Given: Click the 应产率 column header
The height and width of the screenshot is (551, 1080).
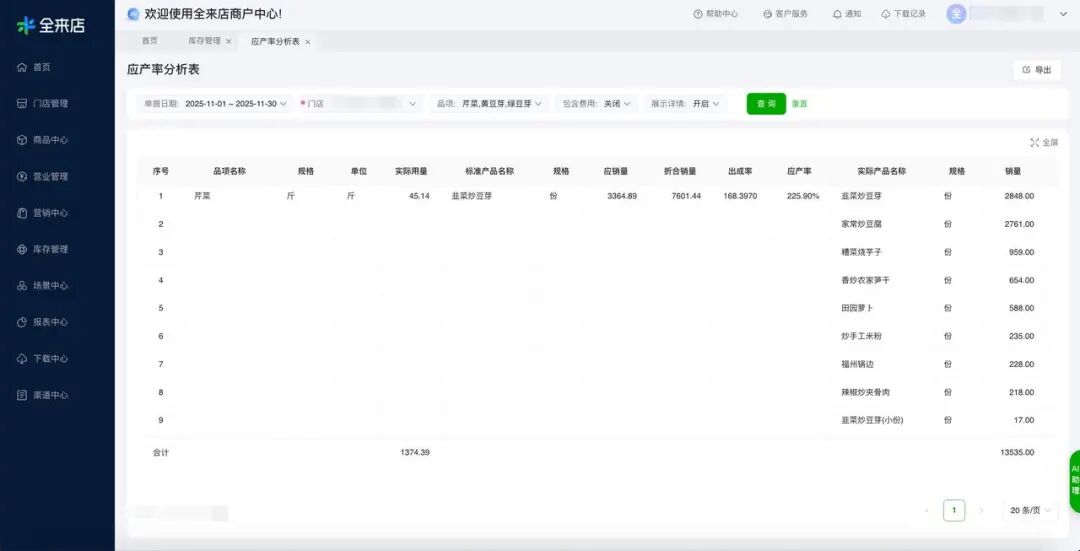Looking at the screenshot, I should 799,171.
